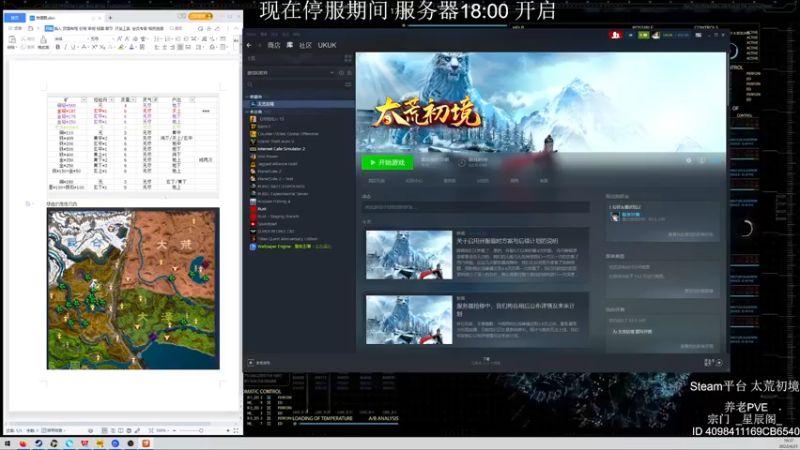This screenshot has width=800, height=450.
Task: Open the first game sub-tab under Play button
Action: (x=377, y=181)
